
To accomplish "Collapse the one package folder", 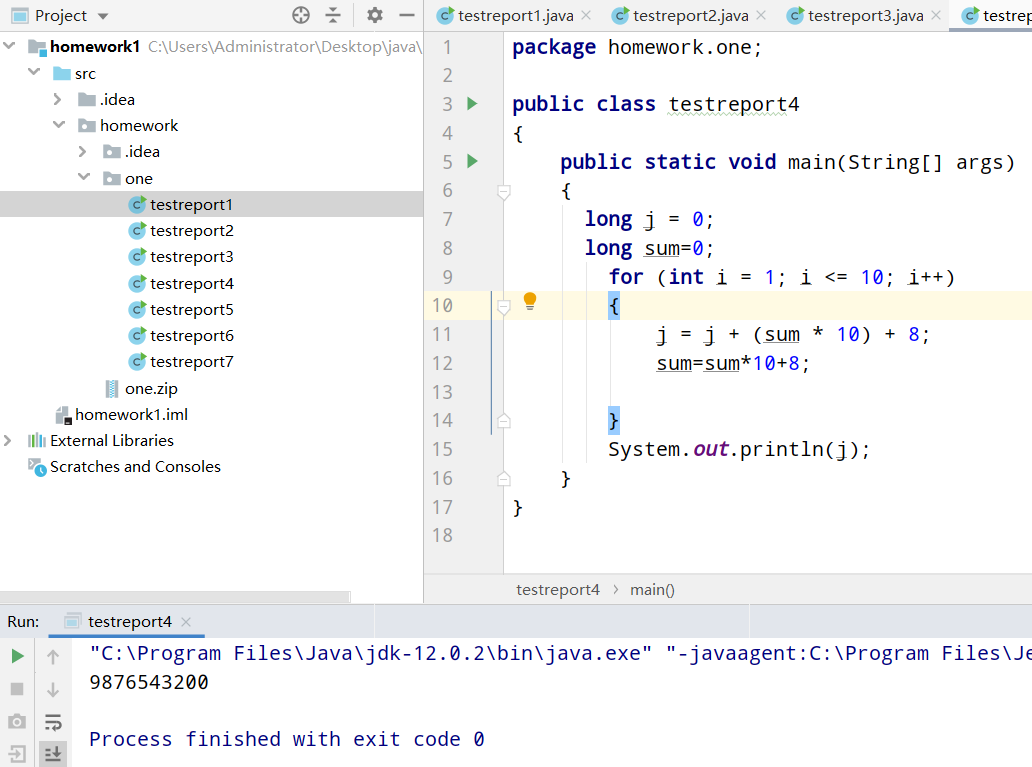I will coord(84,176).
